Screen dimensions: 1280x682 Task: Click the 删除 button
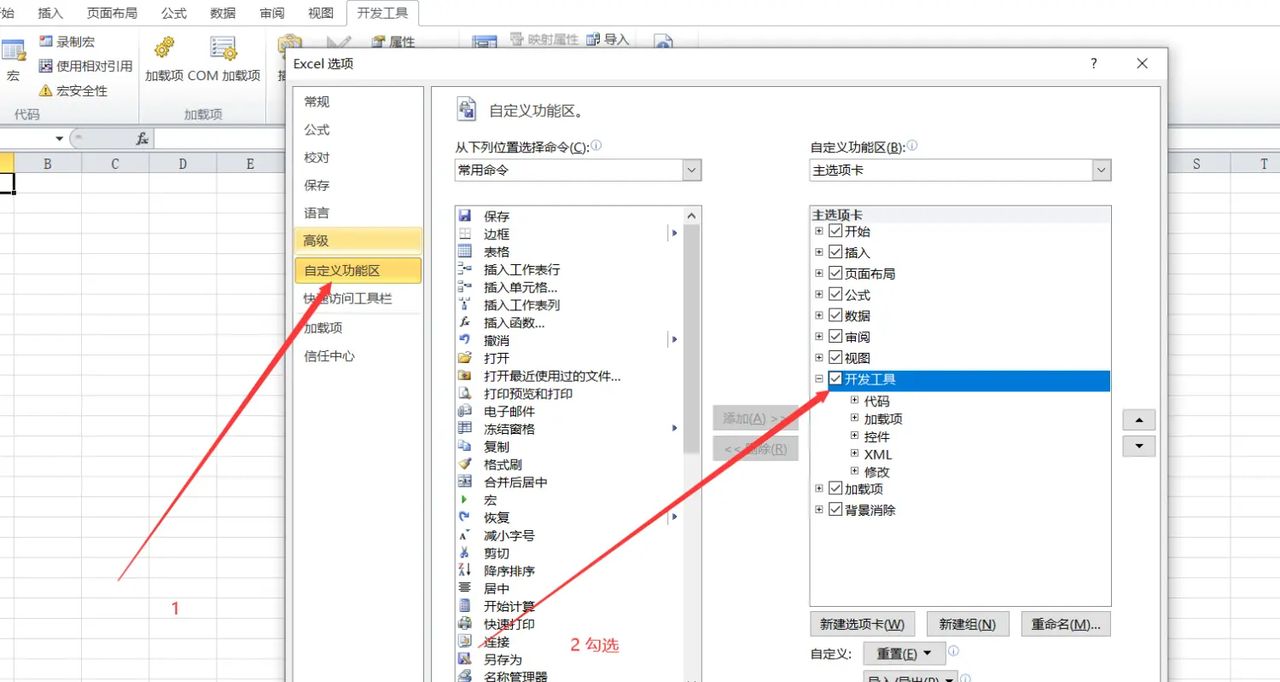click(x=756, y=449)
